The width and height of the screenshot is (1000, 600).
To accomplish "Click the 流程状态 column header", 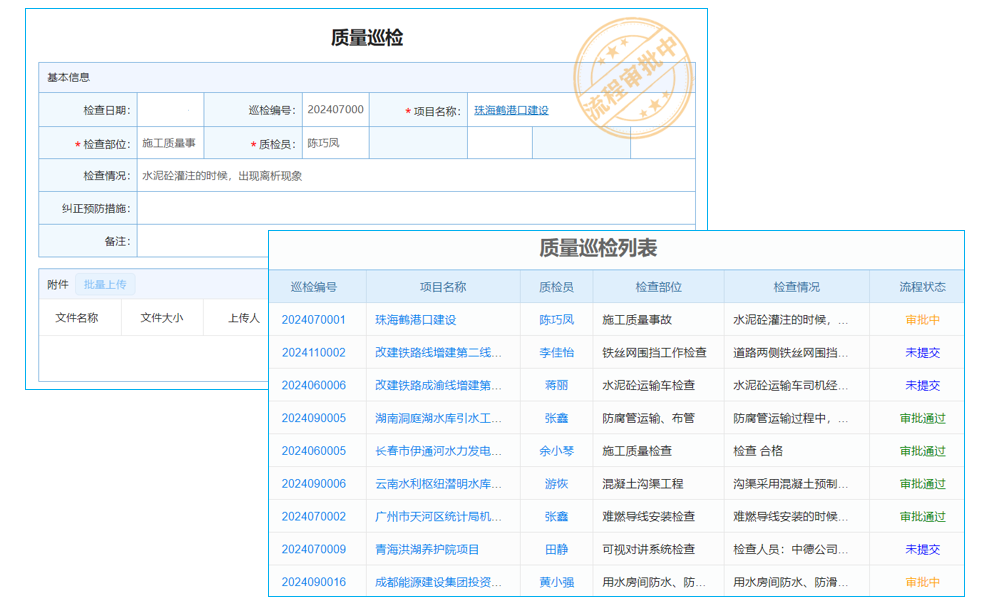I will pyautogui.click(x=923, y=286).
